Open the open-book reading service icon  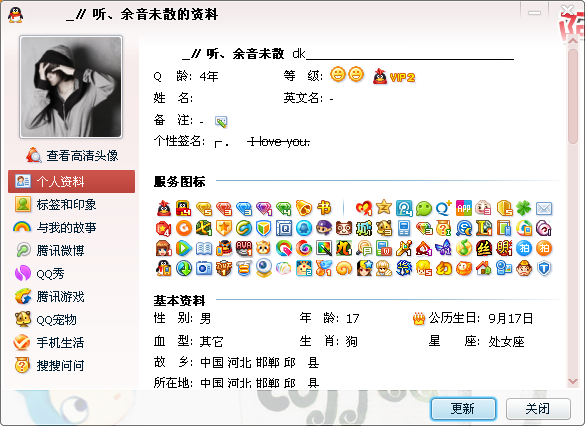(x=204, y=248)
